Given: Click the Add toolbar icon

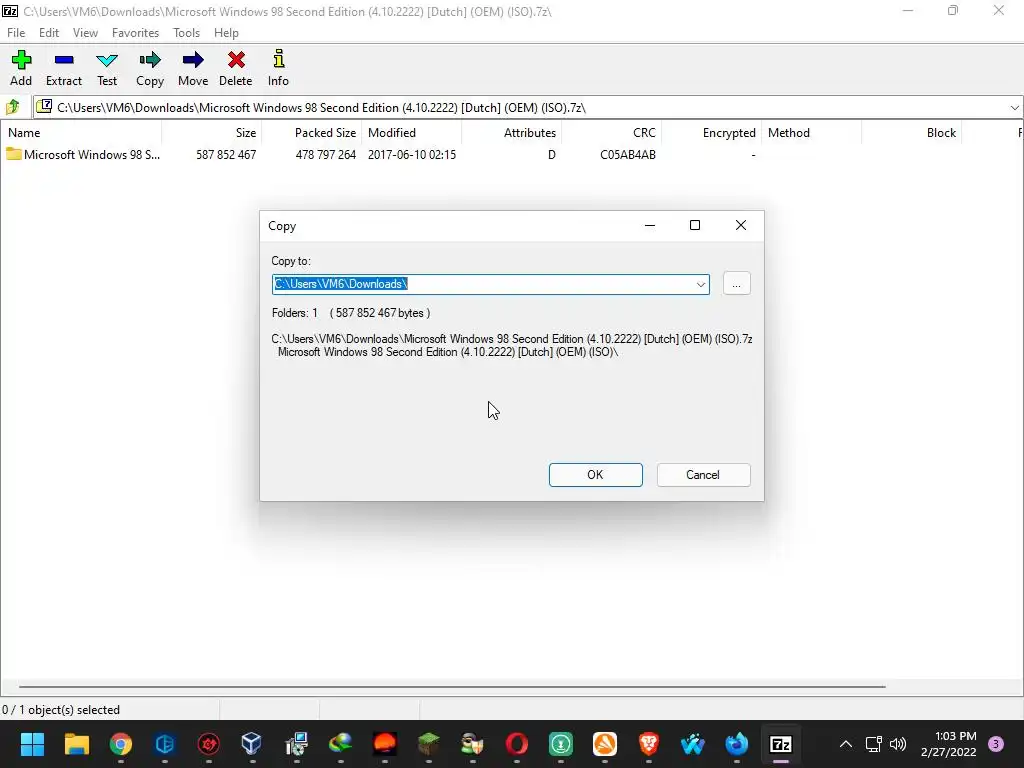Looking at the screenshot, I should 21,68.
